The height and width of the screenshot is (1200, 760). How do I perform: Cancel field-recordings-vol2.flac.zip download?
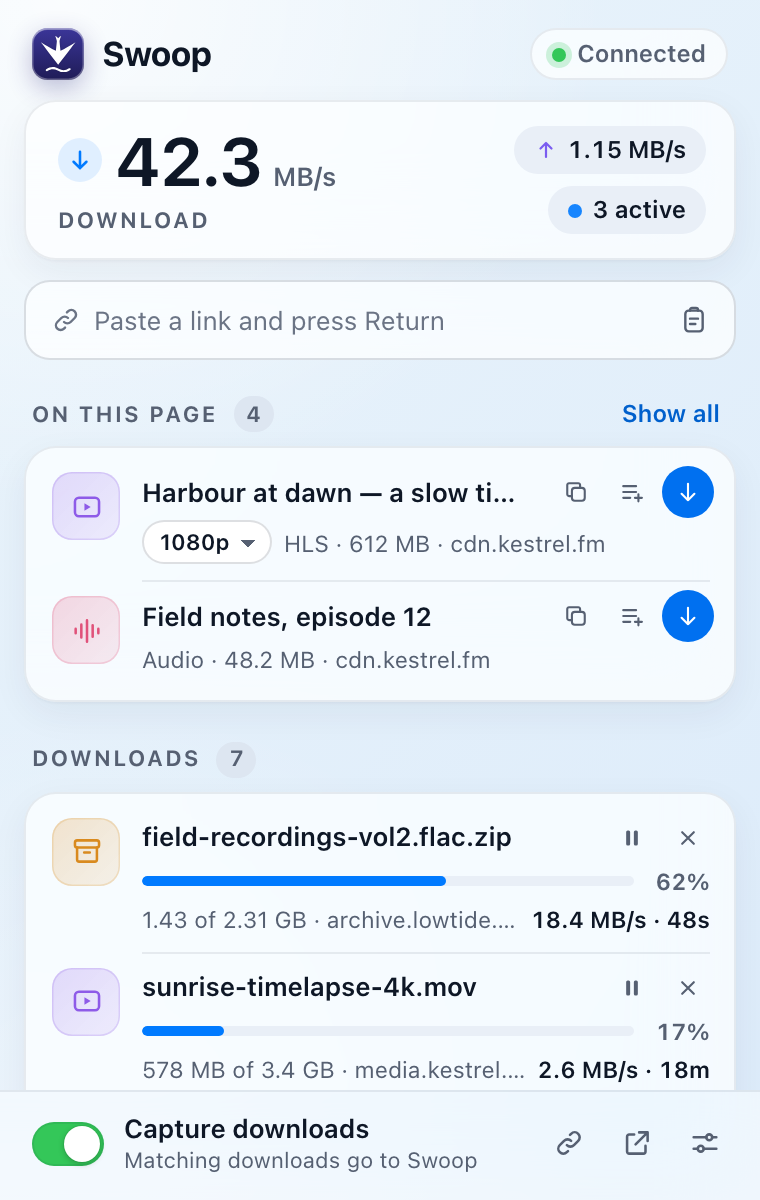688,838
